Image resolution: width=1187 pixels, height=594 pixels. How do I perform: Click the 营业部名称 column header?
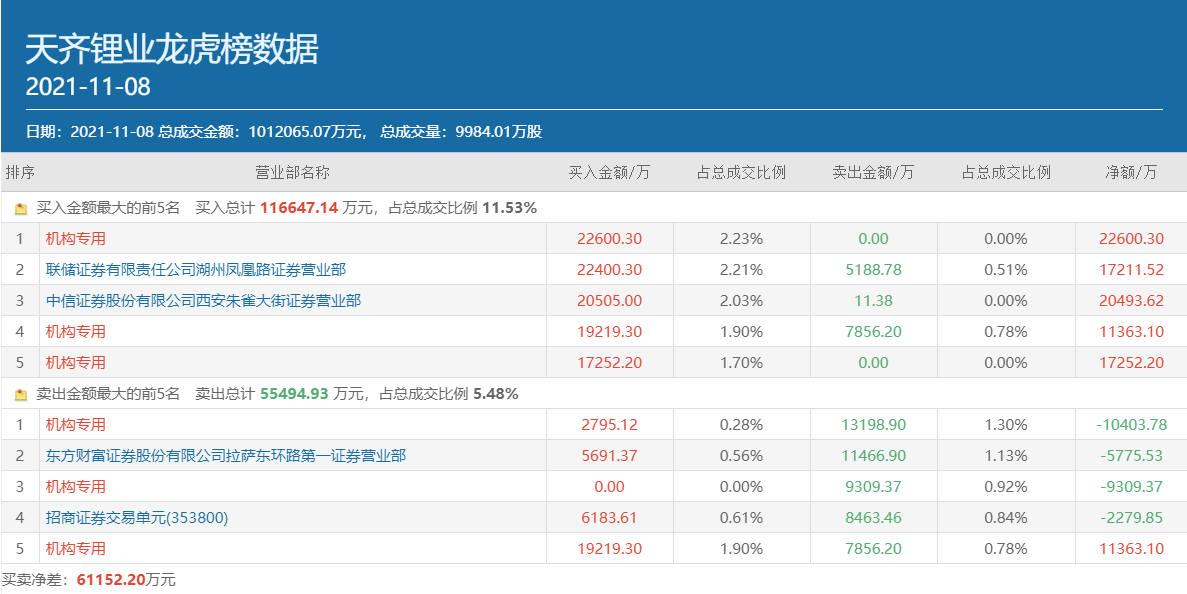click(292, 173)
